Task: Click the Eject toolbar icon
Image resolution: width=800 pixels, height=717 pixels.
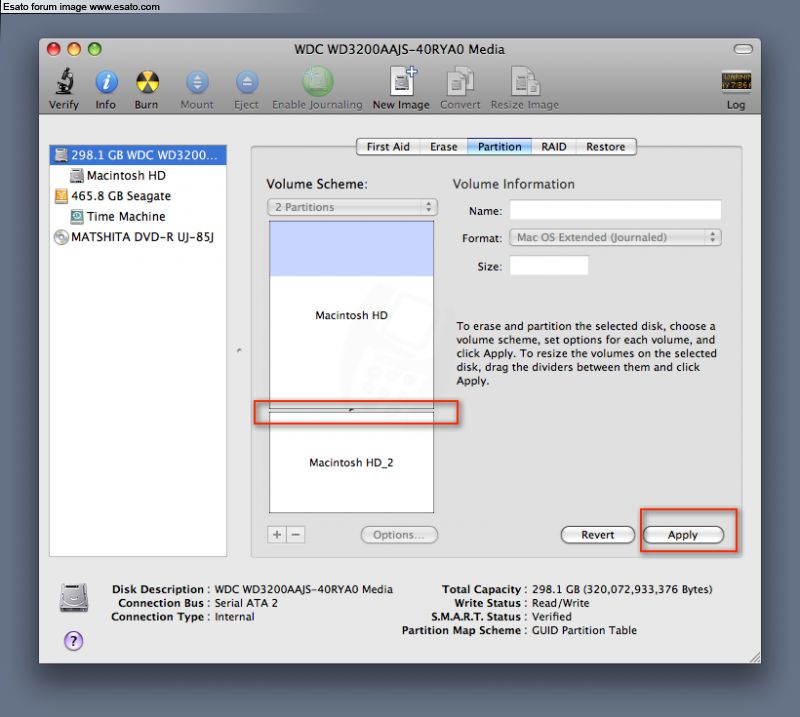Action: pyautogui.click(x=247, y=82)
